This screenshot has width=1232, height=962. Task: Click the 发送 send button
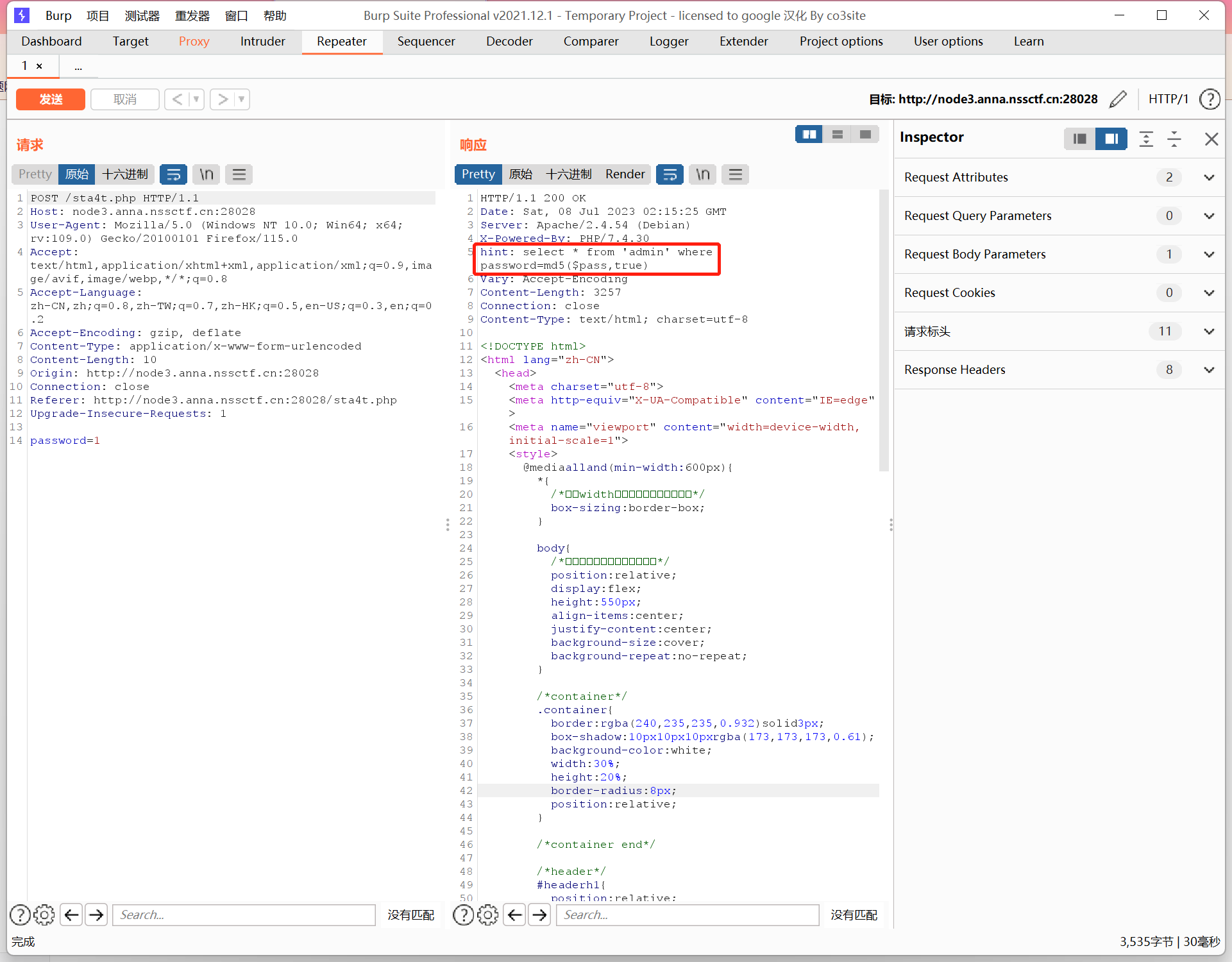[x=51, y=98]
